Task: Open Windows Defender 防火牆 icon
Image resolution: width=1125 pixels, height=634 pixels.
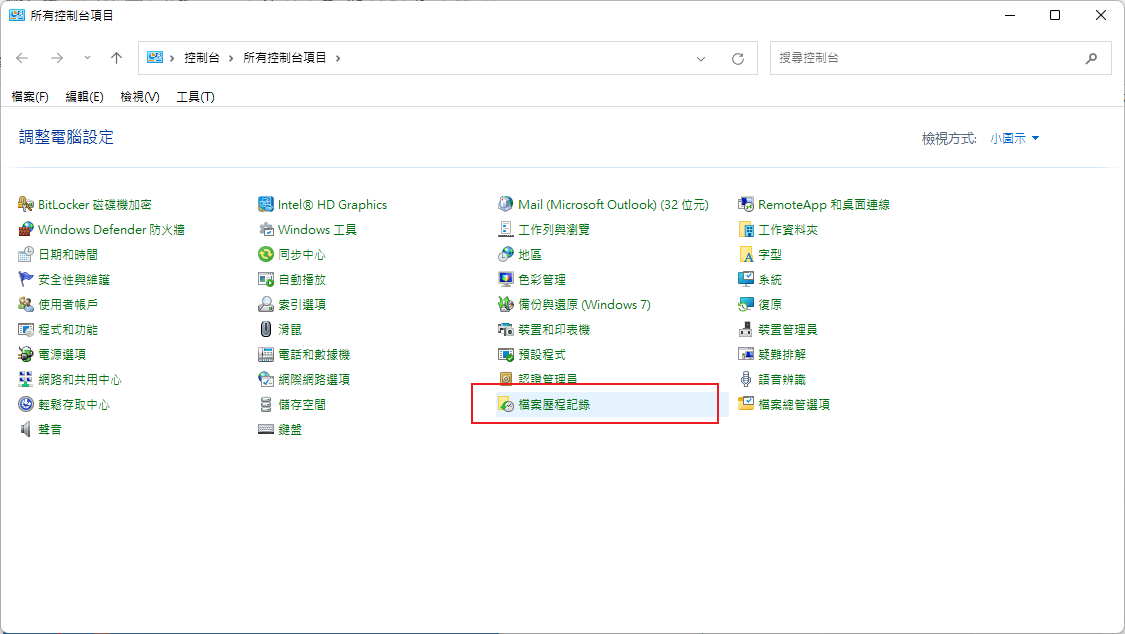Action: [26, 230]
